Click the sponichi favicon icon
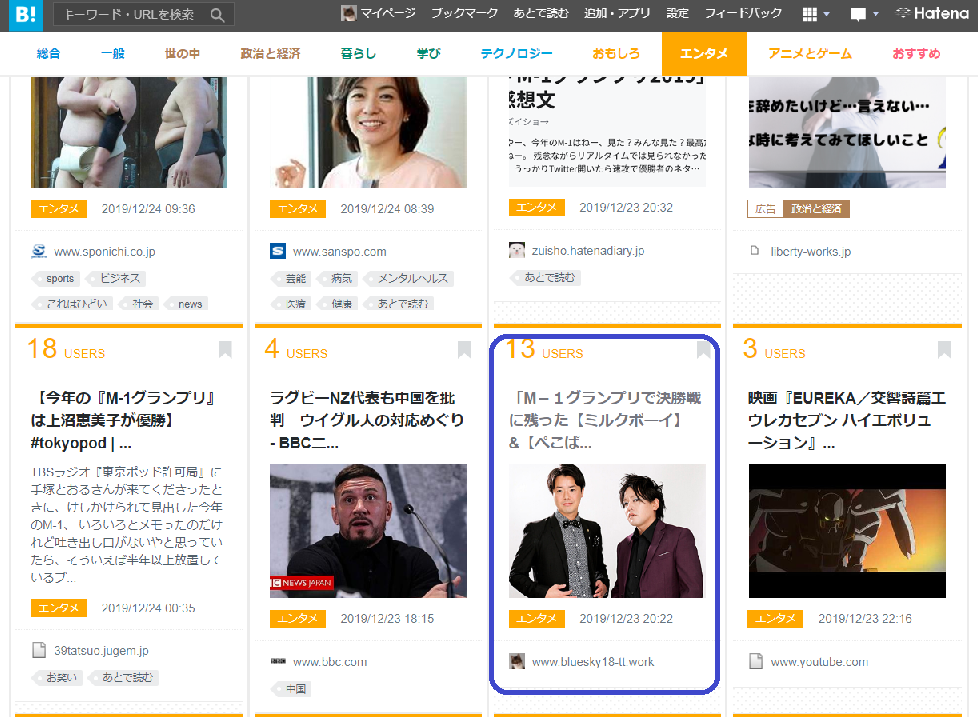 [39, 251]
